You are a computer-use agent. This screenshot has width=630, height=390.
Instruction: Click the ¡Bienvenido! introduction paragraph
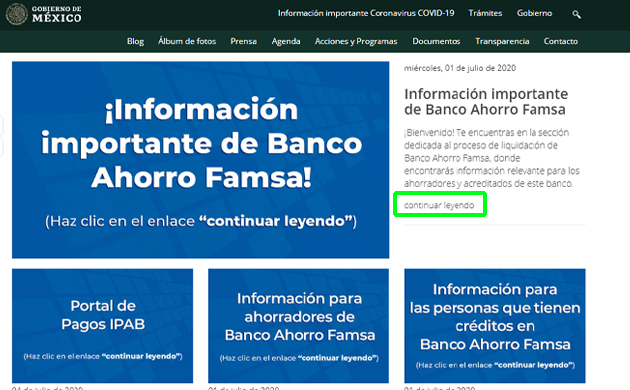(x=491, y=158)
